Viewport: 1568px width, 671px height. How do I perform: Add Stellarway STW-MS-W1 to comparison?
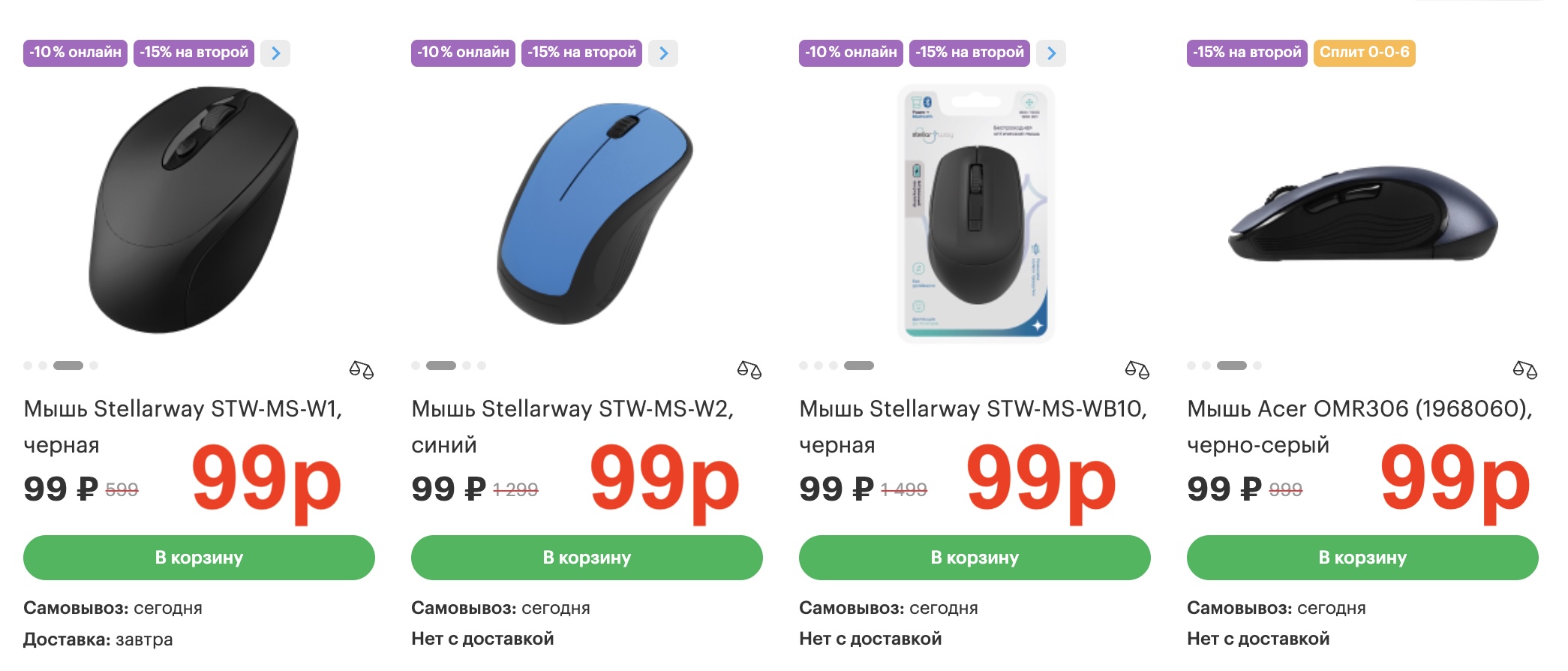361,369
